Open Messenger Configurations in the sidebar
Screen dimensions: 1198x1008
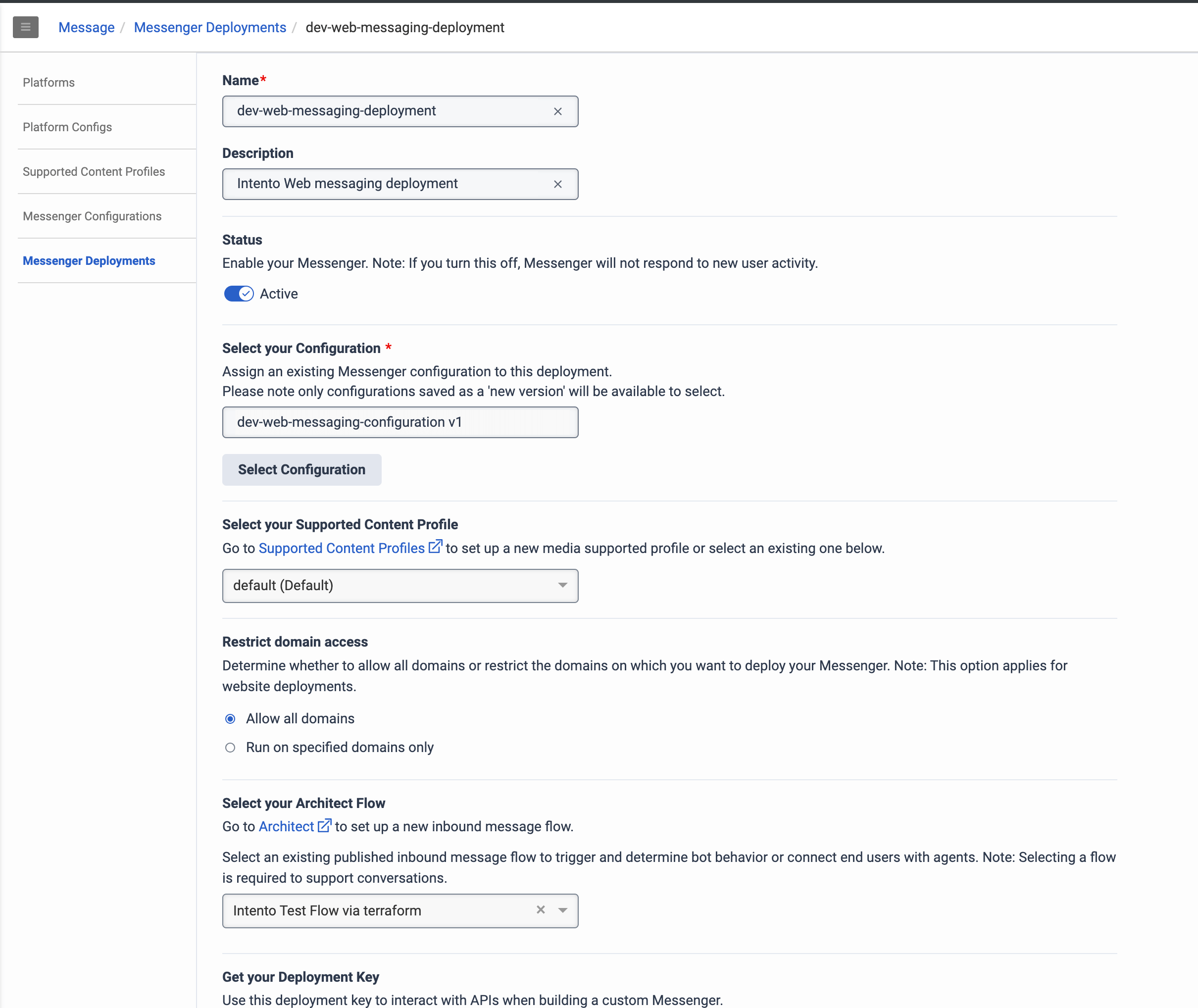coord(92,216)
